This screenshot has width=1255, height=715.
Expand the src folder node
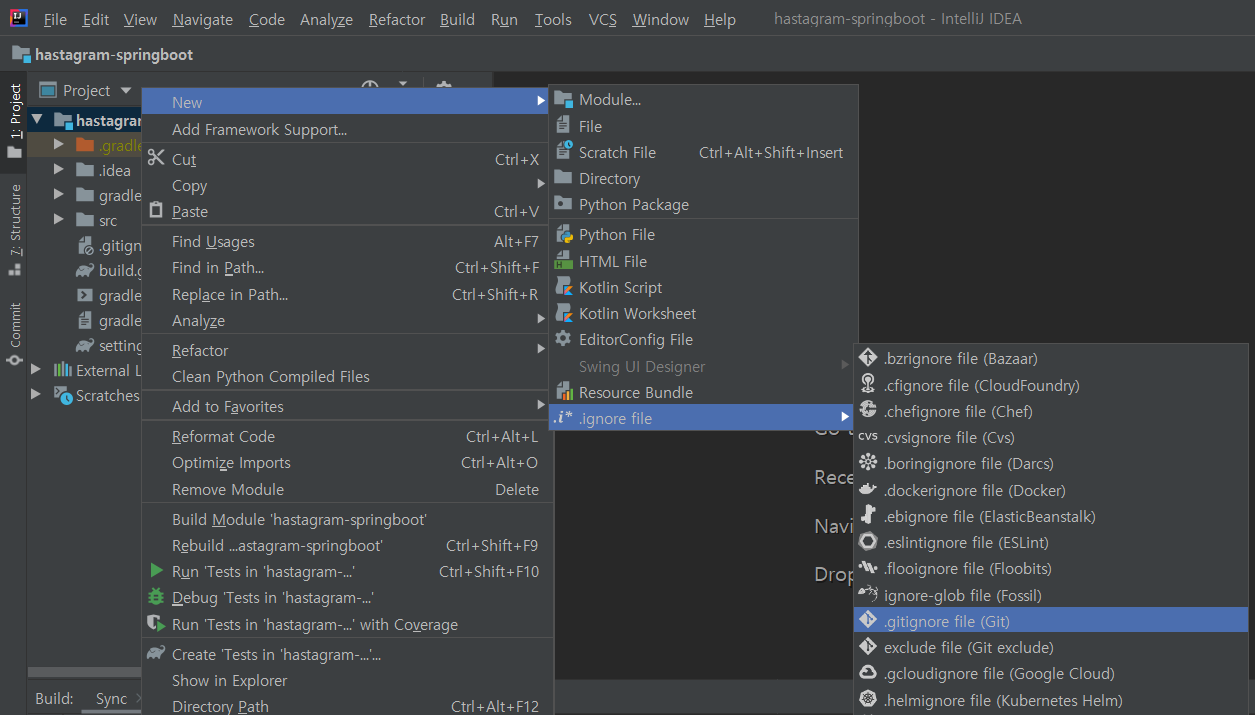(x=59, y=220)
